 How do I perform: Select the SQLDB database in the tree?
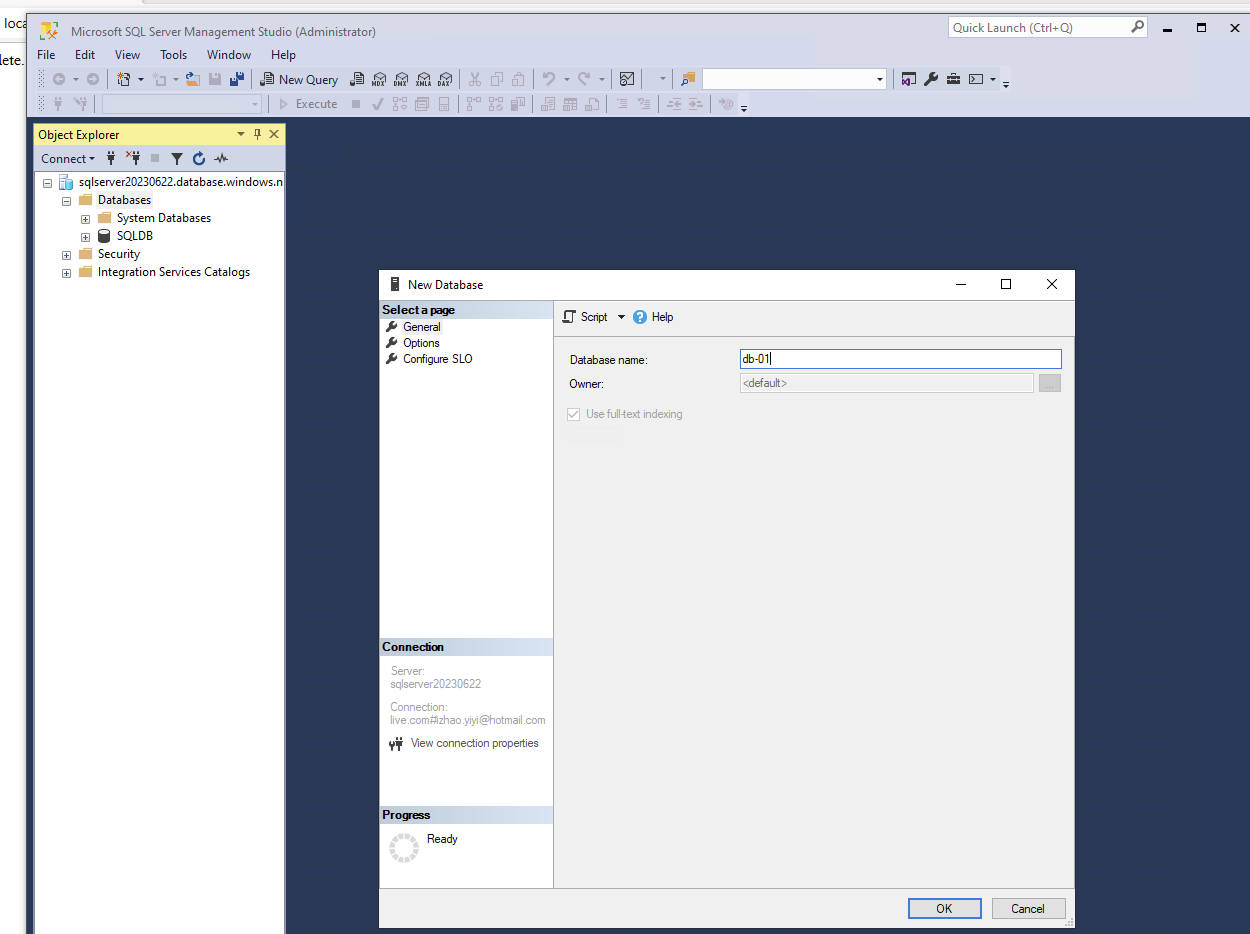(134, 236)
